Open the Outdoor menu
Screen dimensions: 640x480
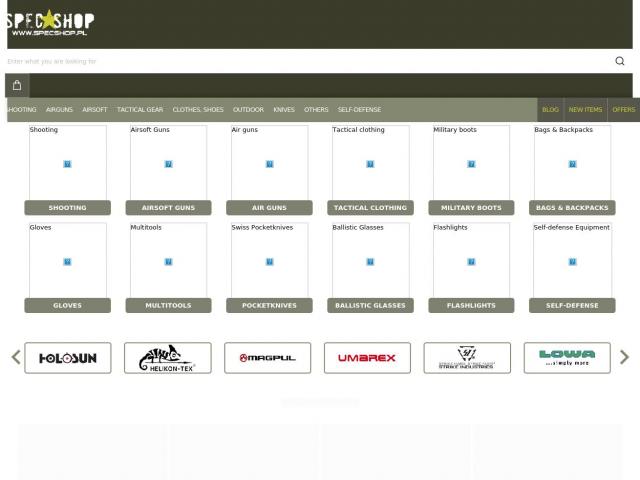click(248, 109)
